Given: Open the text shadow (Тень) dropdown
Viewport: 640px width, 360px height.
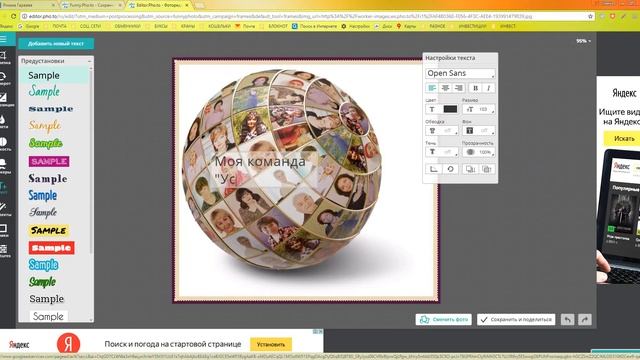Looking at the screenshot, I should pyautogui.click(x=442, y=152).
